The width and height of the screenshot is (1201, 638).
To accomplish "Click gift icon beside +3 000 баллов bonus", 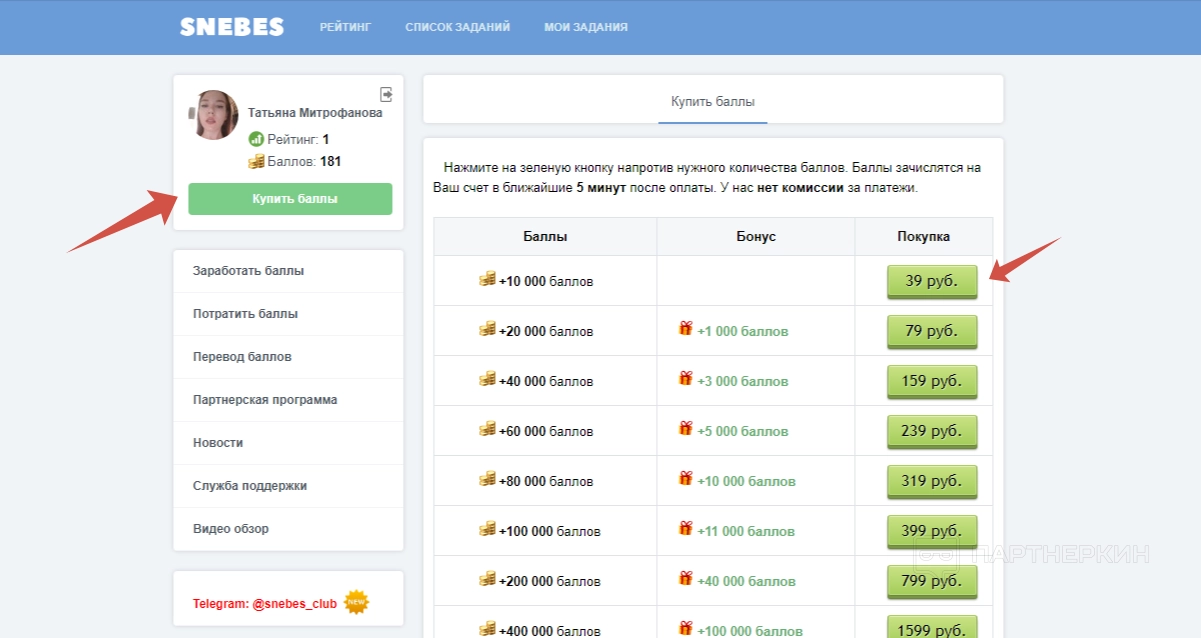I will 686,379.
